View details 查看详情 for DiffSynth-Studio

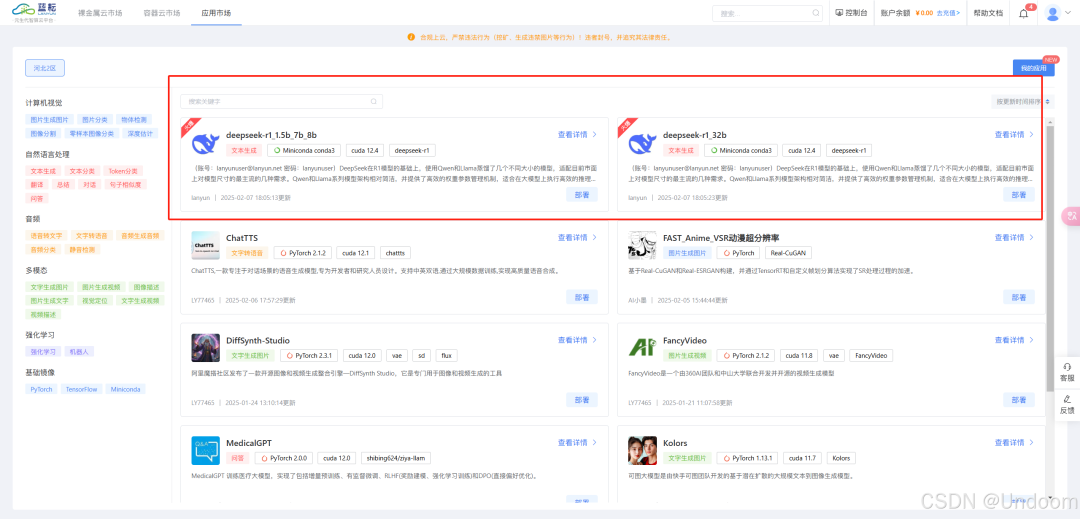[x=577, y=340]
